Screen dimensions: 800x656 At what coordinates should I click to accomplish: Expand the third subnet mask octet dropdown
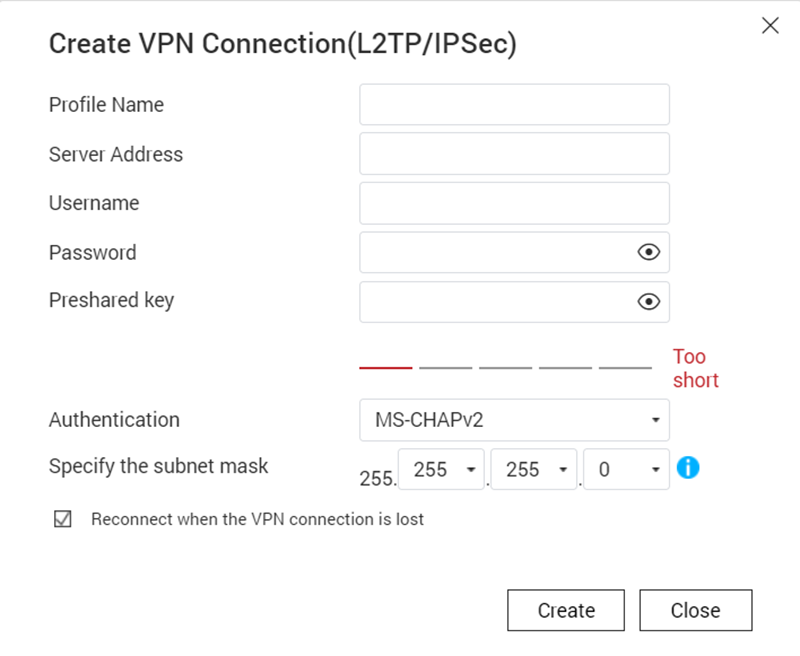click(534, 469)
